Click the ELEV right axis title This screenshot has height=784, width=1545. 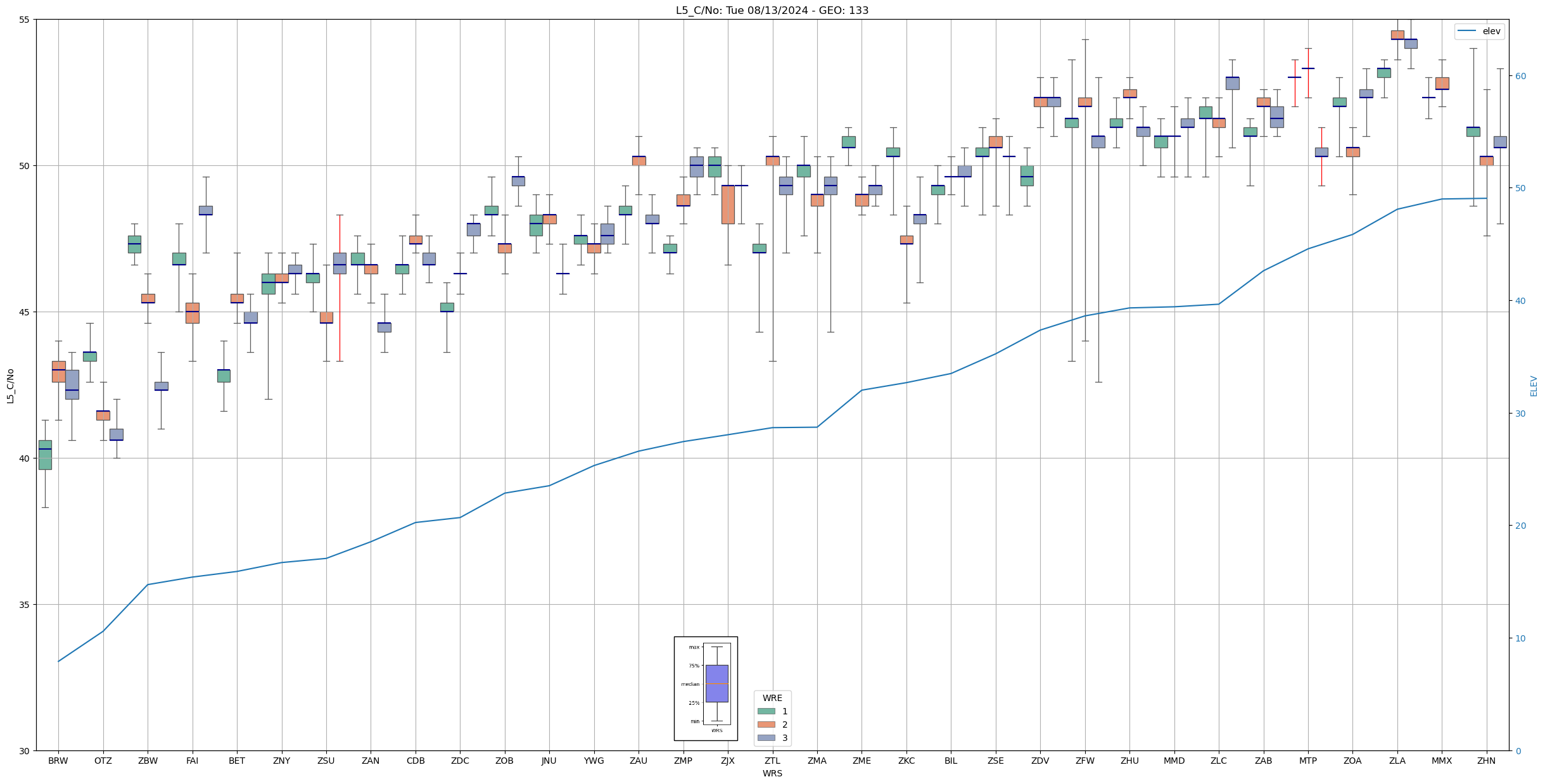coord(1534,386)
